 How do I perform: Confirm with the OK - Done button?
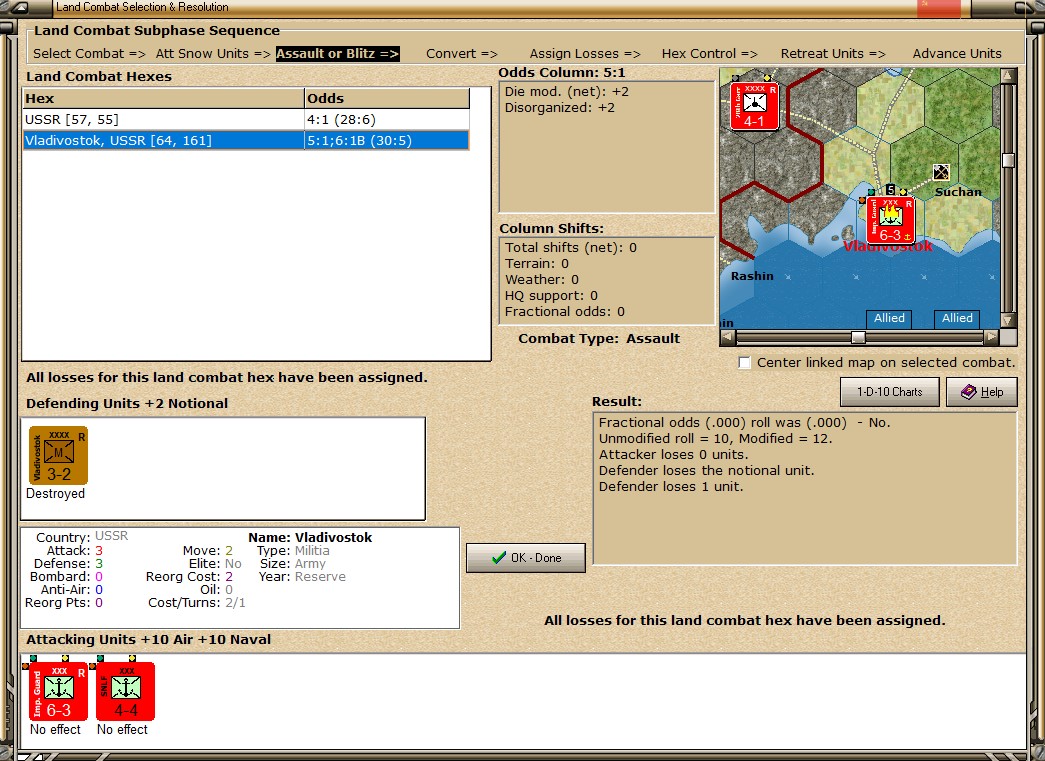(526, 558)
